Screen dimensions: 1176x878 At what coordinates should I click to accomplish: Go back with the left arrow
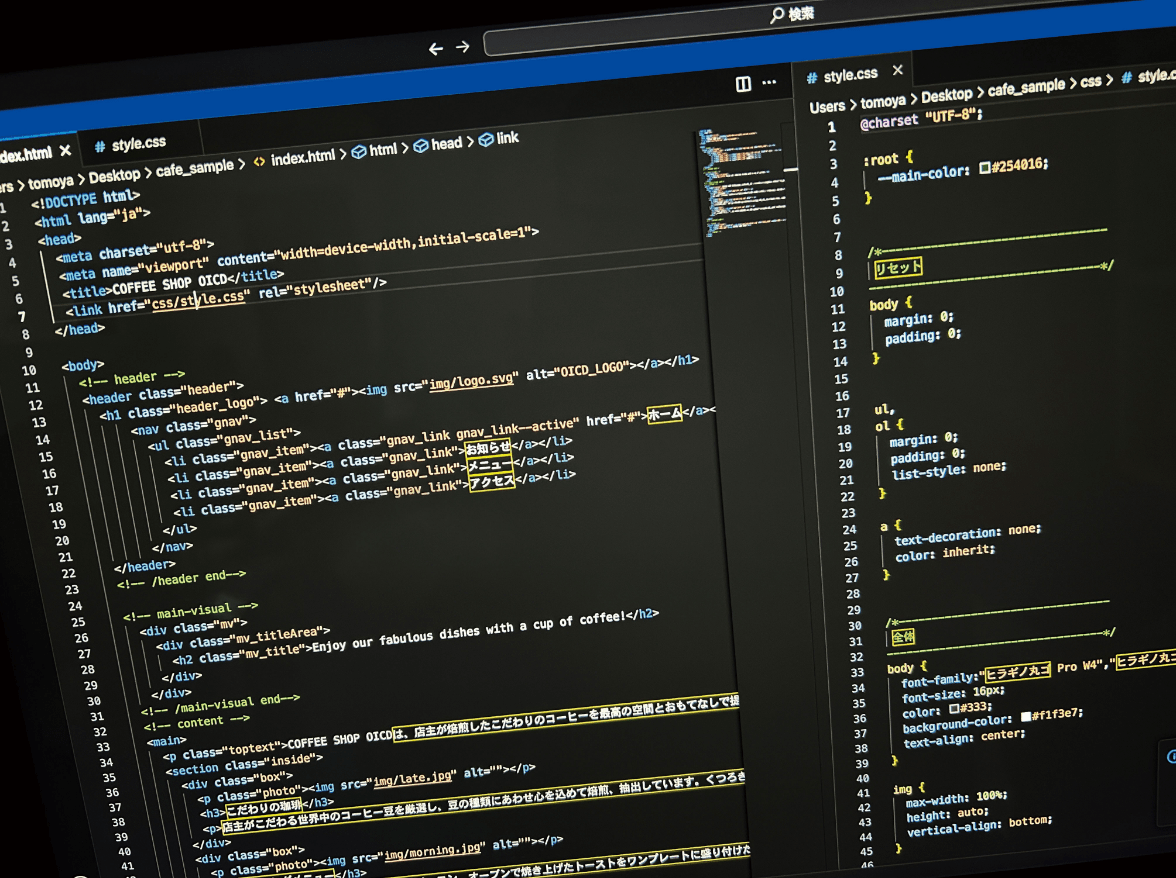point(435,49)
